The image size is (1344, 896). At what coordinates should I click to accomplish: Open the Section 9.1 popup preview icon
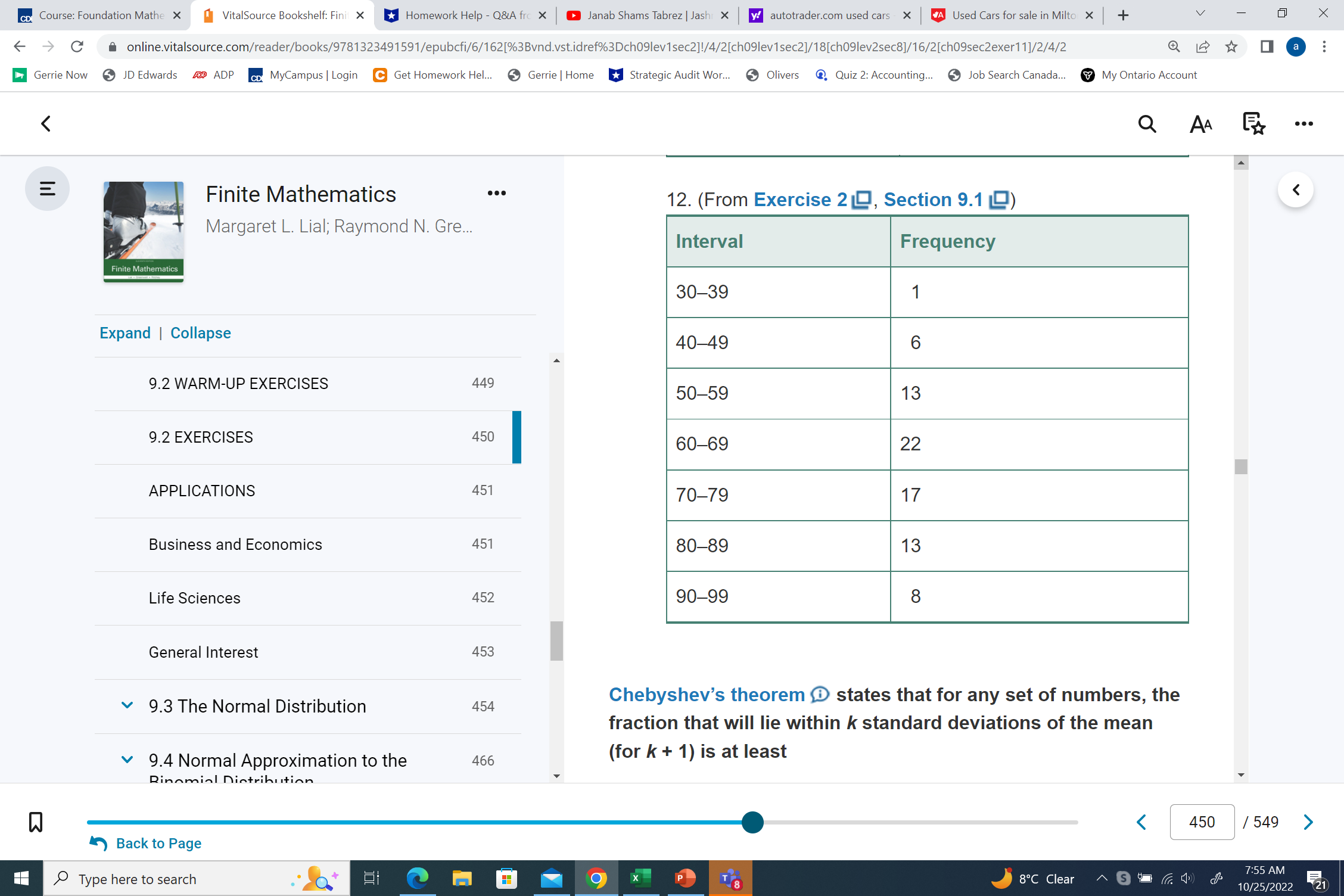[998, 200]
